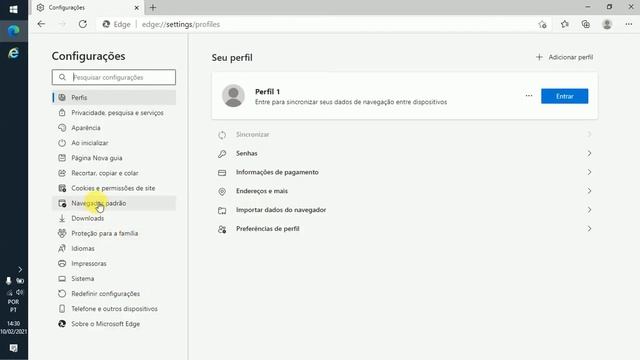Expand the Senhas row chevron
Viewport: 640px width, 360px height.
point(589,153)
